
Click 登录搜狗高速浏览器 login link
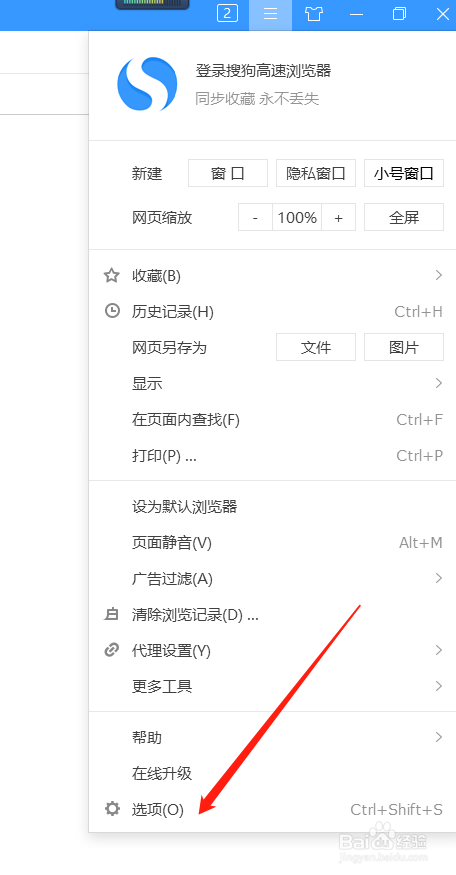(x=263, y=71)
